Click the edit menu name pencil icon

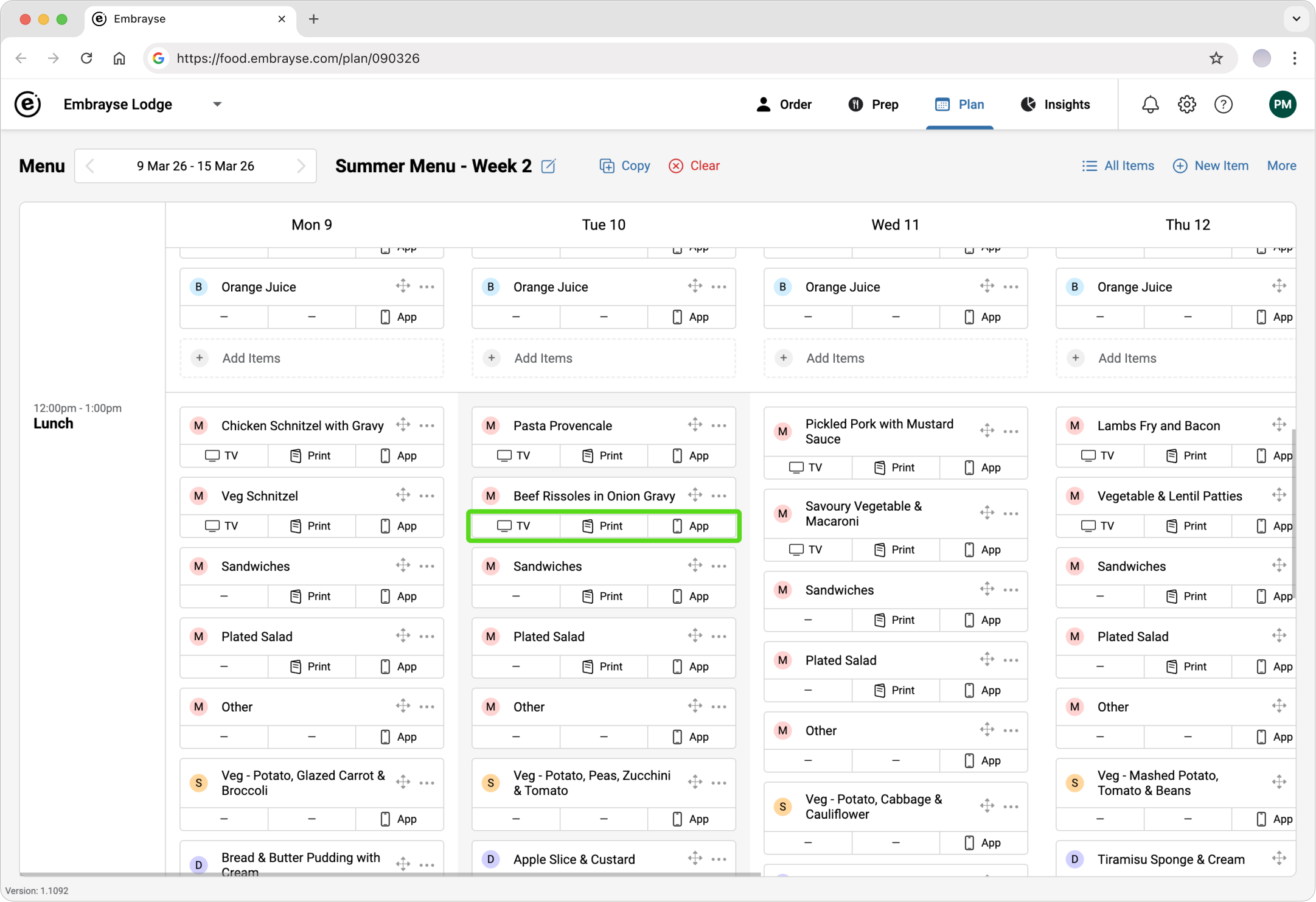(548, 166)
